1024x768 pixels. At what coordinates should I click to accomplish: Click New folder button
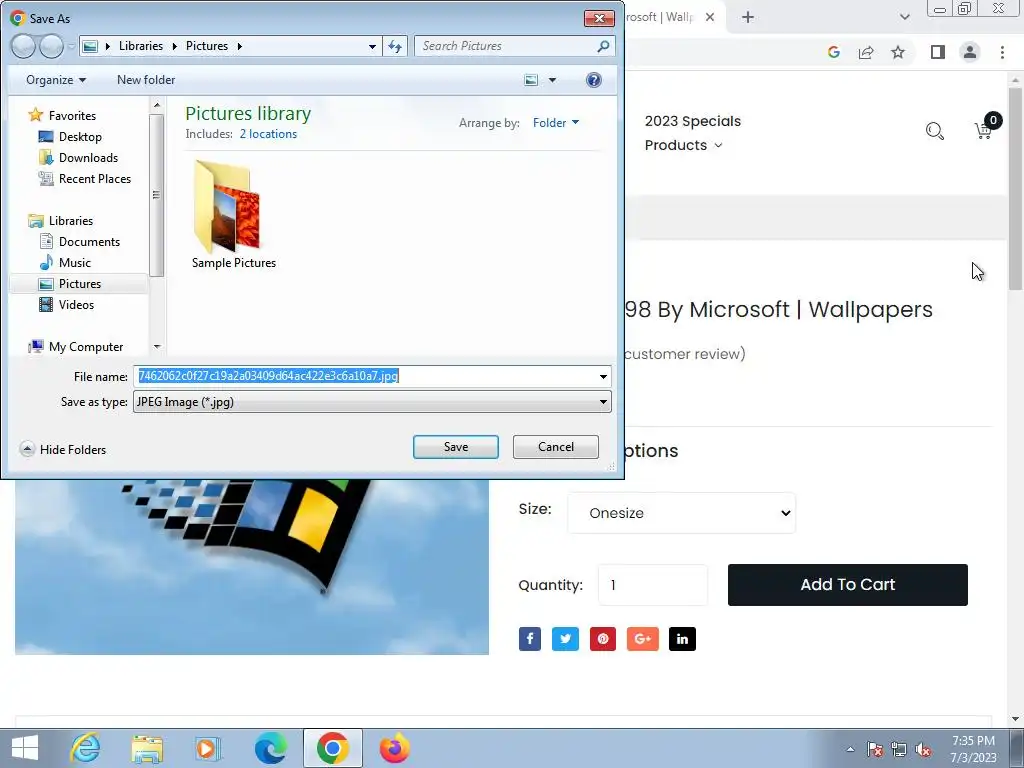tap(146, 80)
